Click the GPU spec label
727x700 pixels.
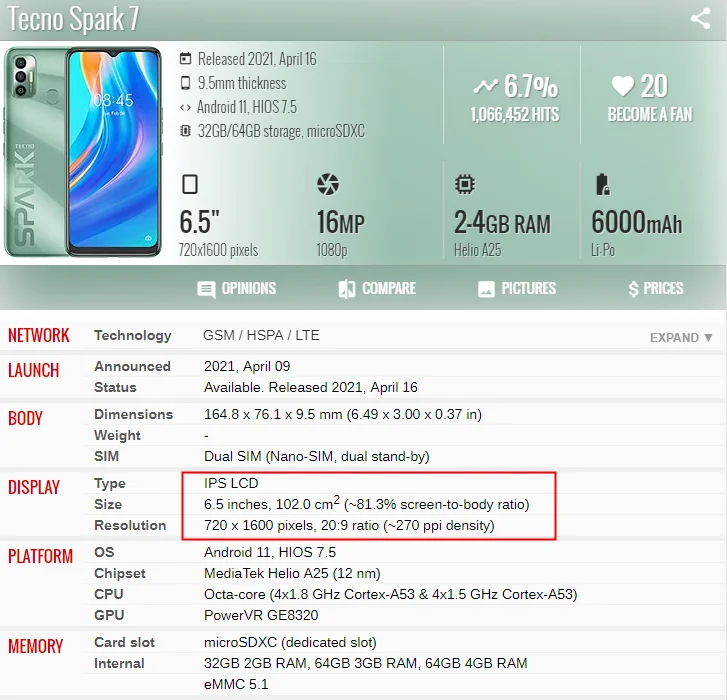click(x=109, y=615)
